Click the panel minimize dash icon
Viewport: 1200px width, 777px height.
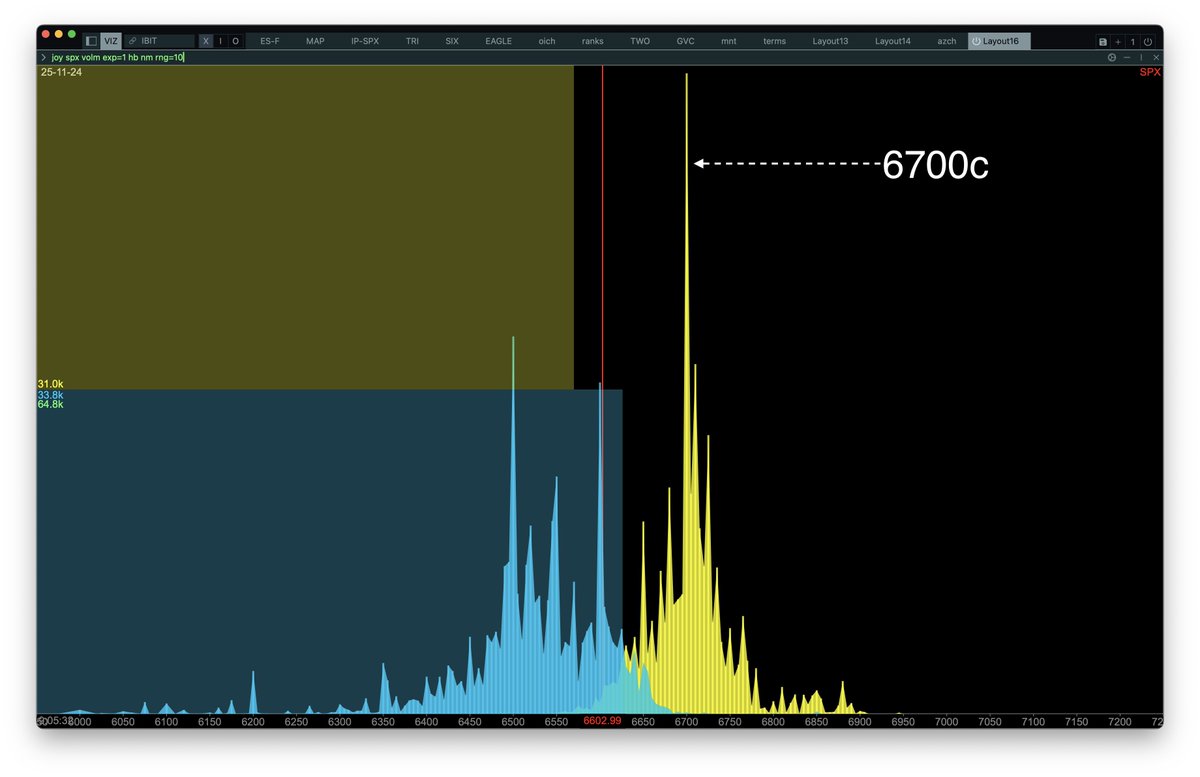1127,58
